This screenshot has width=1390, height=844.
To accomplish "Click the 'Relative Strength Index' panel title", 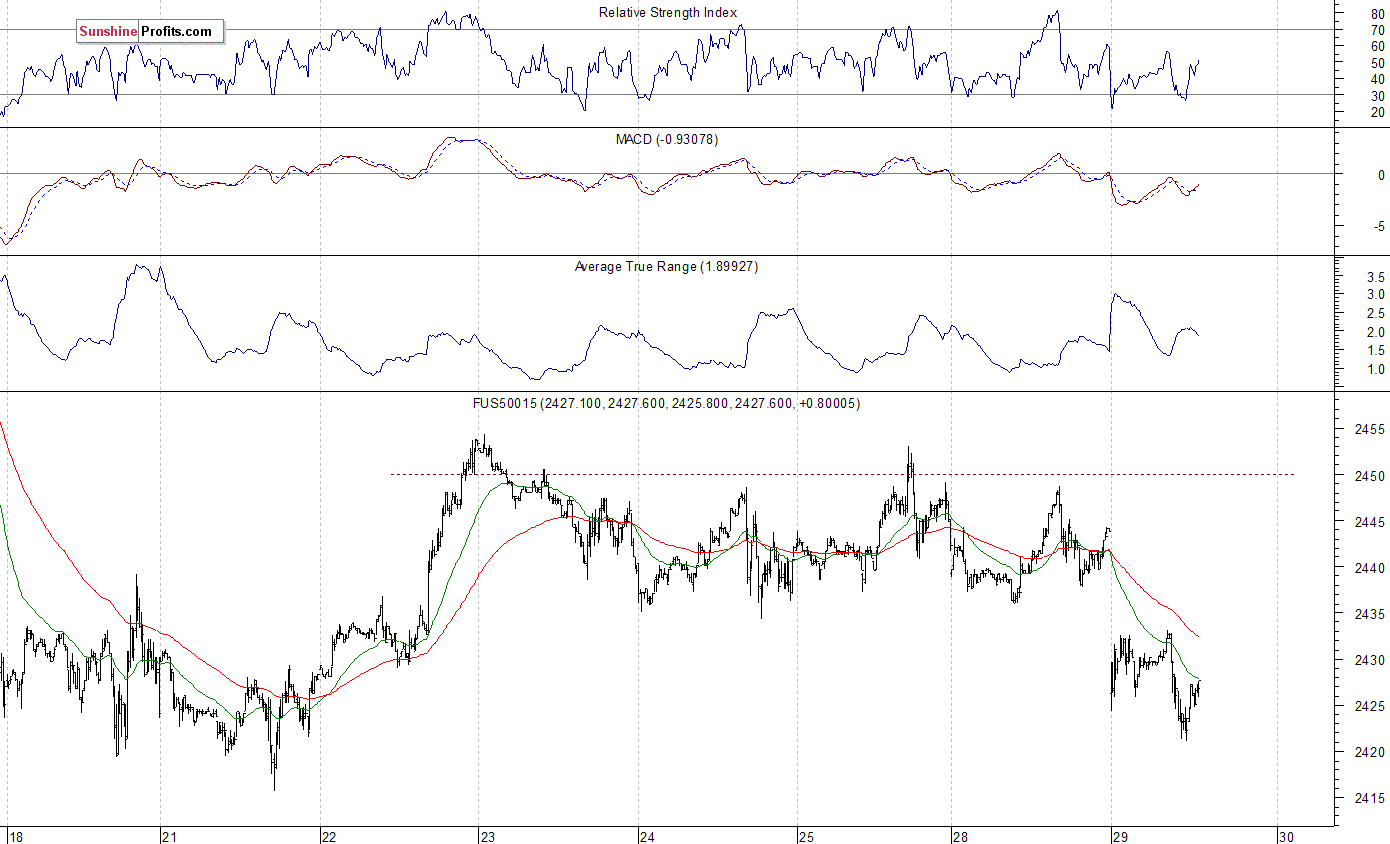I will point(668,12).
